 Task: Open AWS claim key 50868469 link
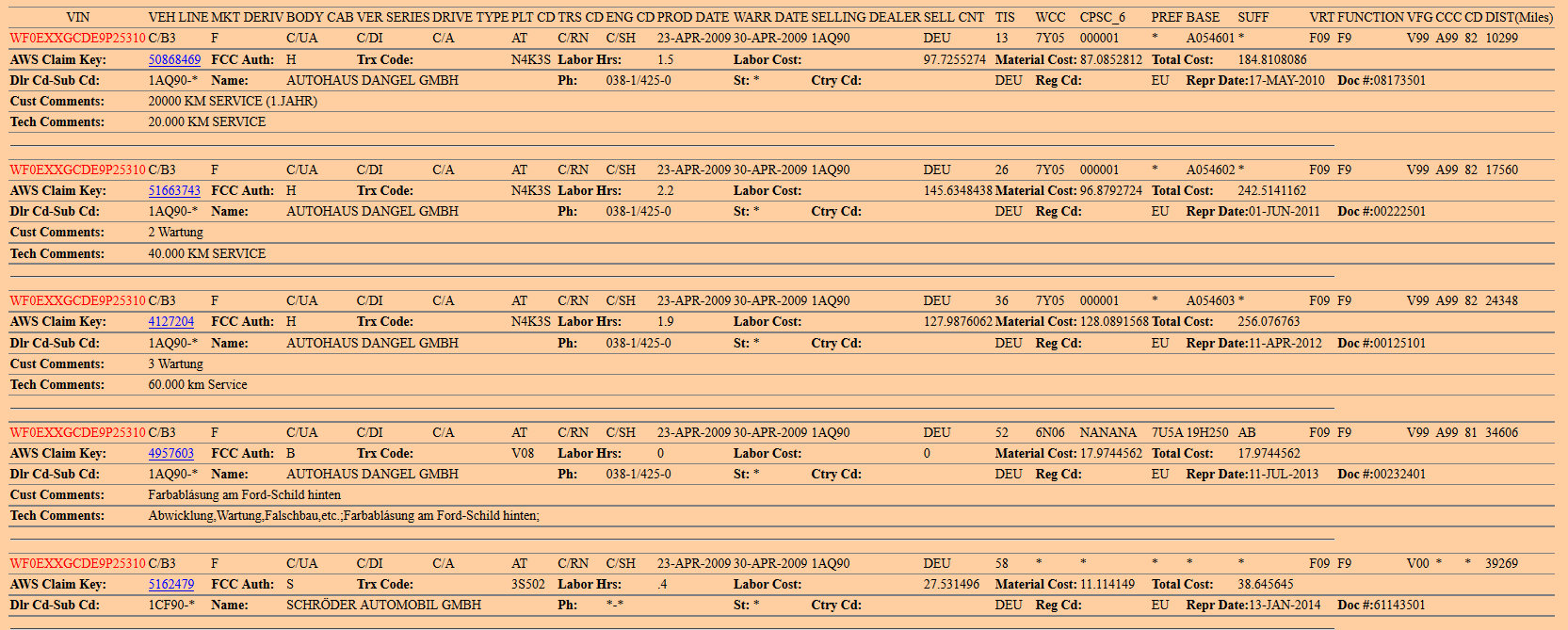174,59
